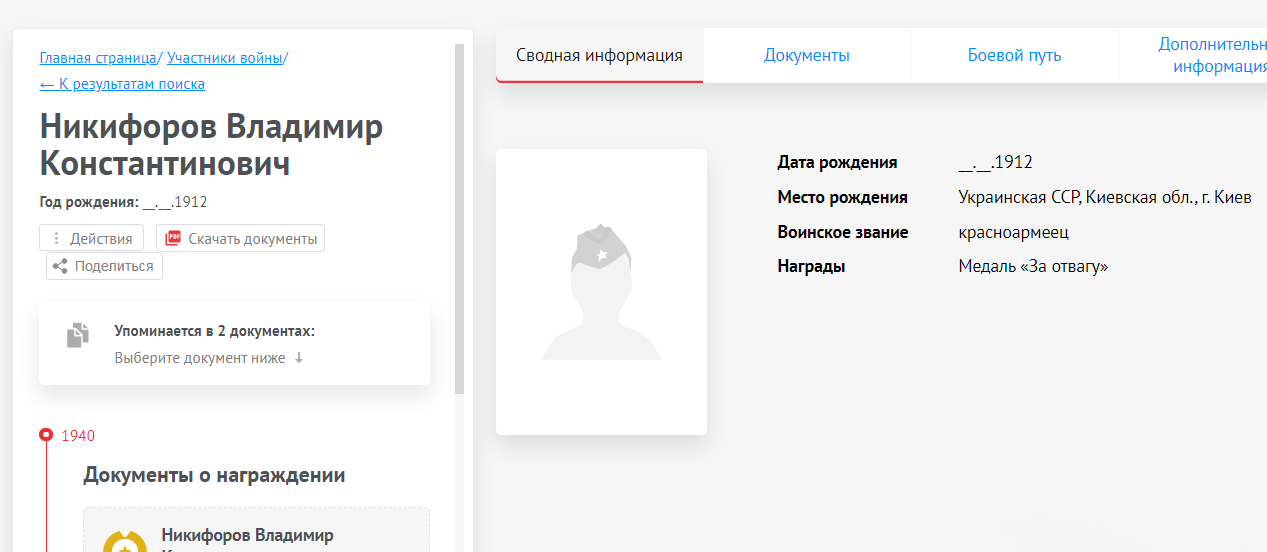Select the 1940 timeline marker
1267x552 pixels.
[46, 435]
